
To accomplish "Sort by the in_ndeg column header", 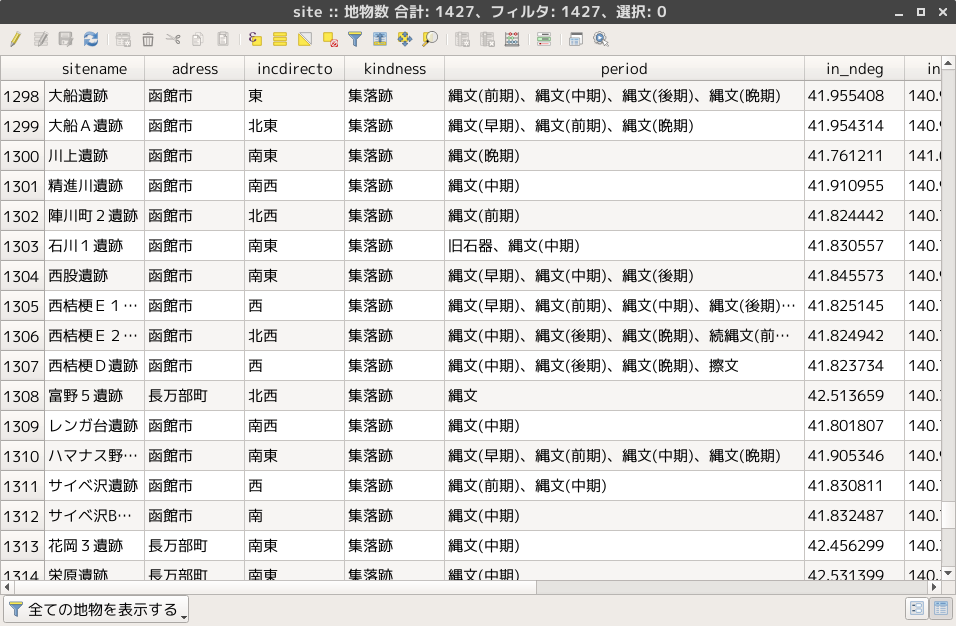I will click(x=854, y=69).
